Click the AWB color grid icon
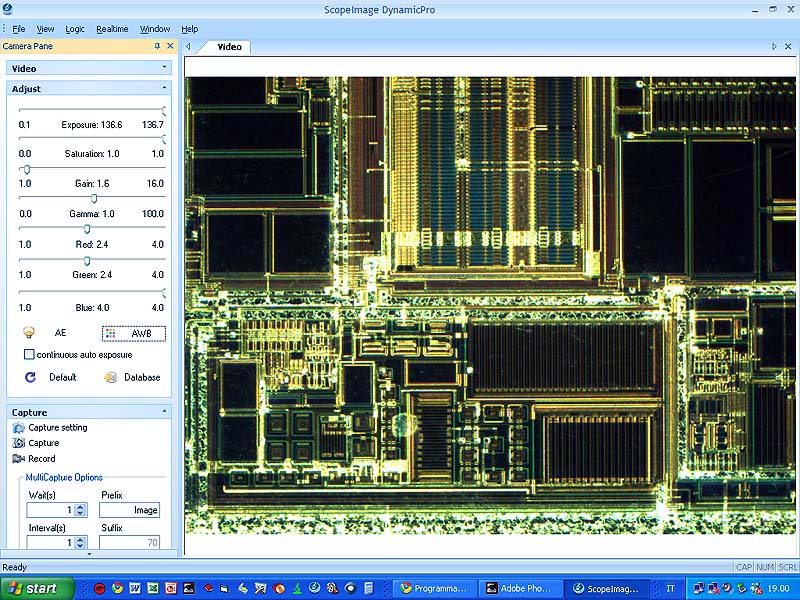This screenshot has width=800, height=600. click(x=110, y=334)
